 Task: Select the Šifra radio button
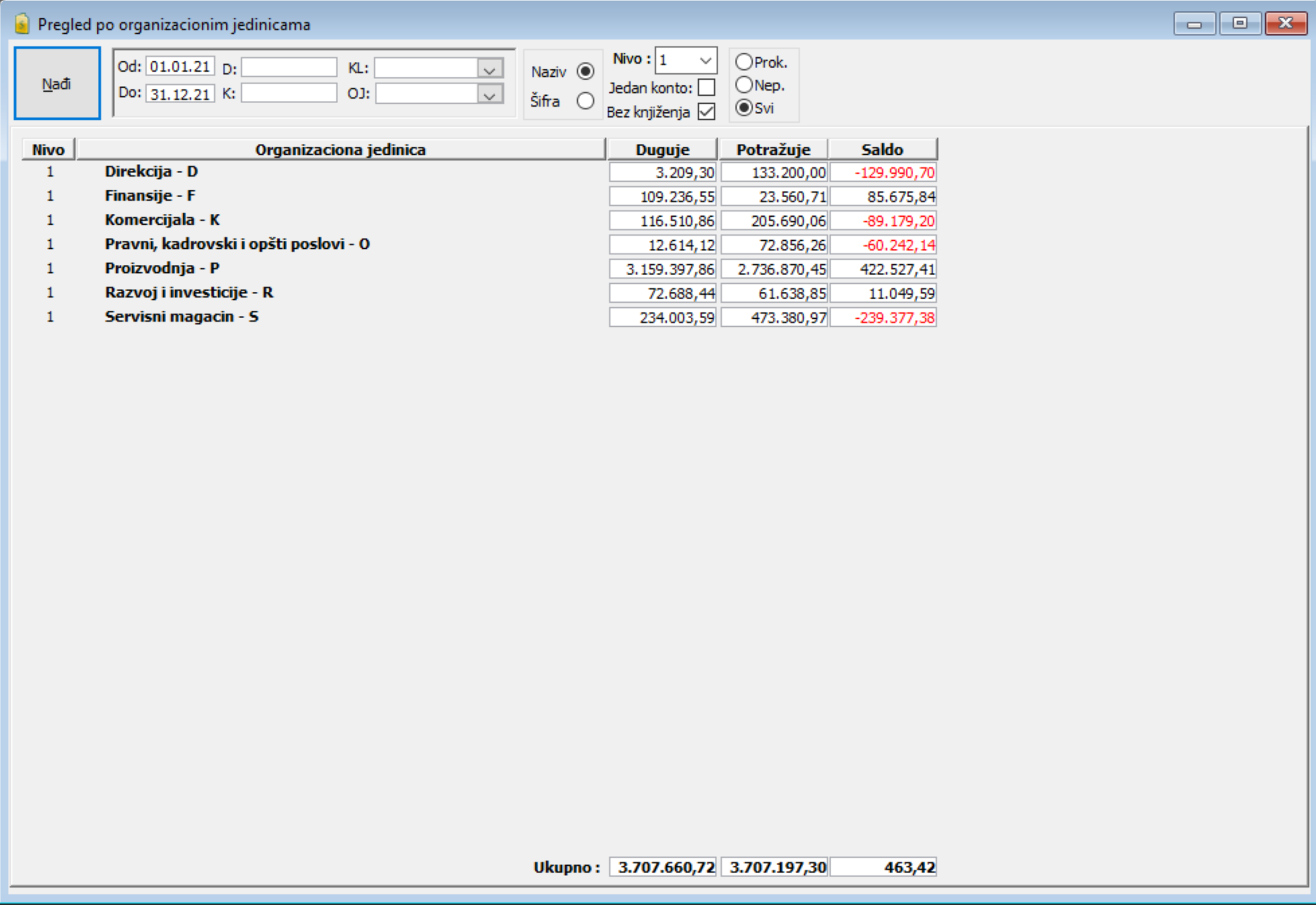click(585, 101)
